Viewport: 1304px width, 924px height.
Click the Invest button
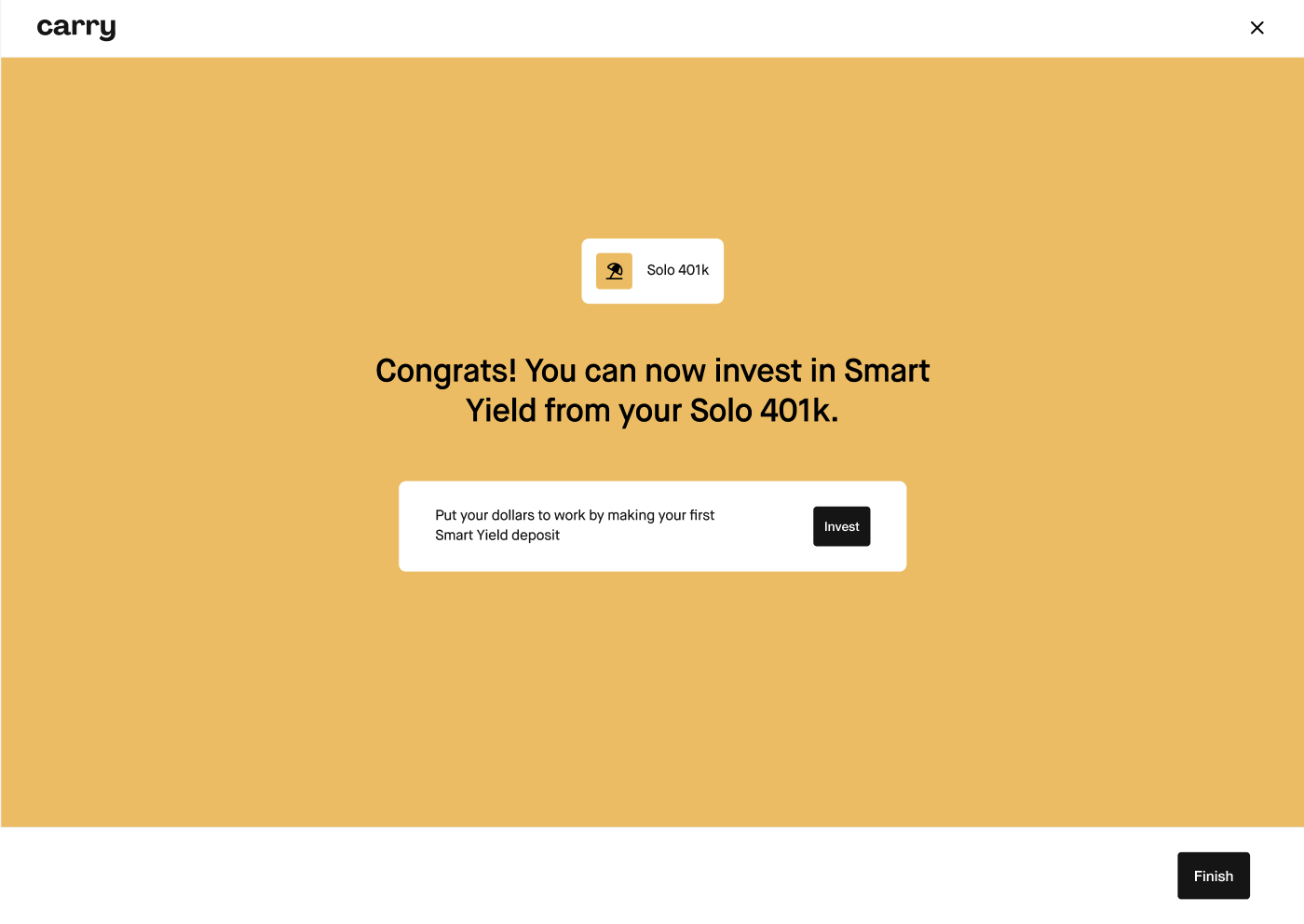point(841,526)
